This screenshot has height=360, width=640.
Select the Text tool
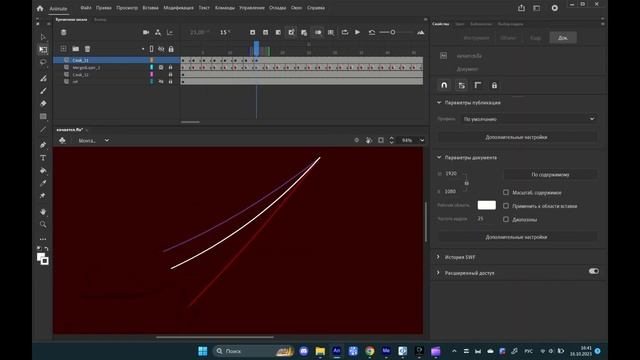coord(43,158)
